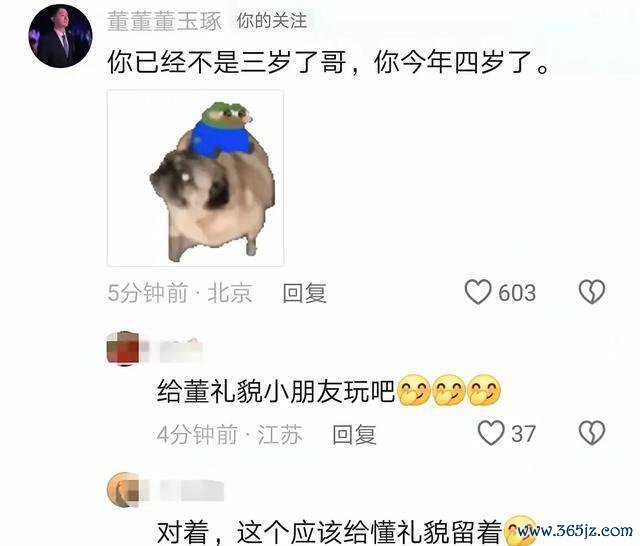Select the comment text 你已经不是三岁了哥
This screenshot has width=640, height=546.
pyautogui.click(x=227, y=62)
